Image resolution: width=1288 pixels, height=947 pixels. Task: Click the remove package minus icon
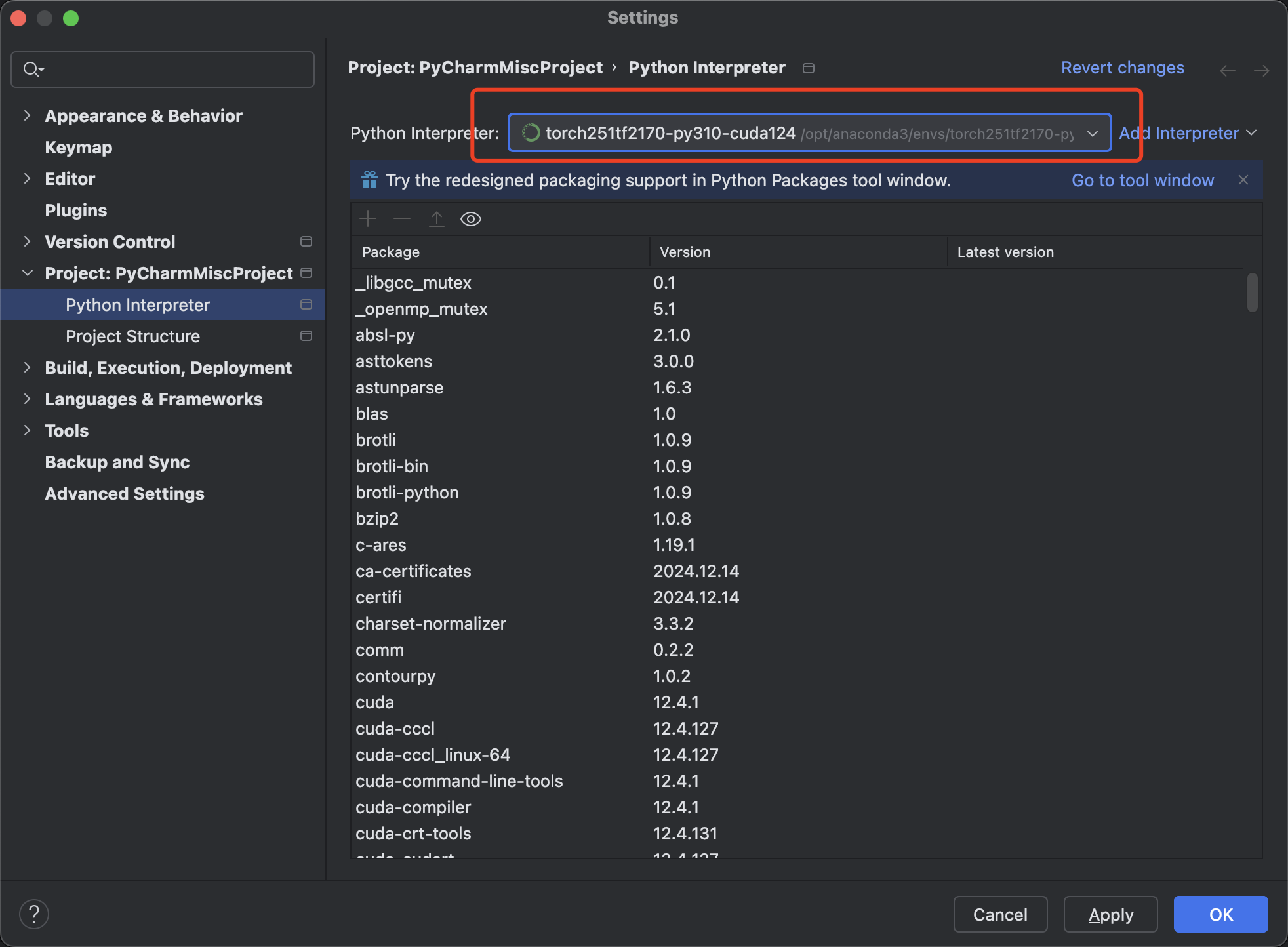click(402, 219)
